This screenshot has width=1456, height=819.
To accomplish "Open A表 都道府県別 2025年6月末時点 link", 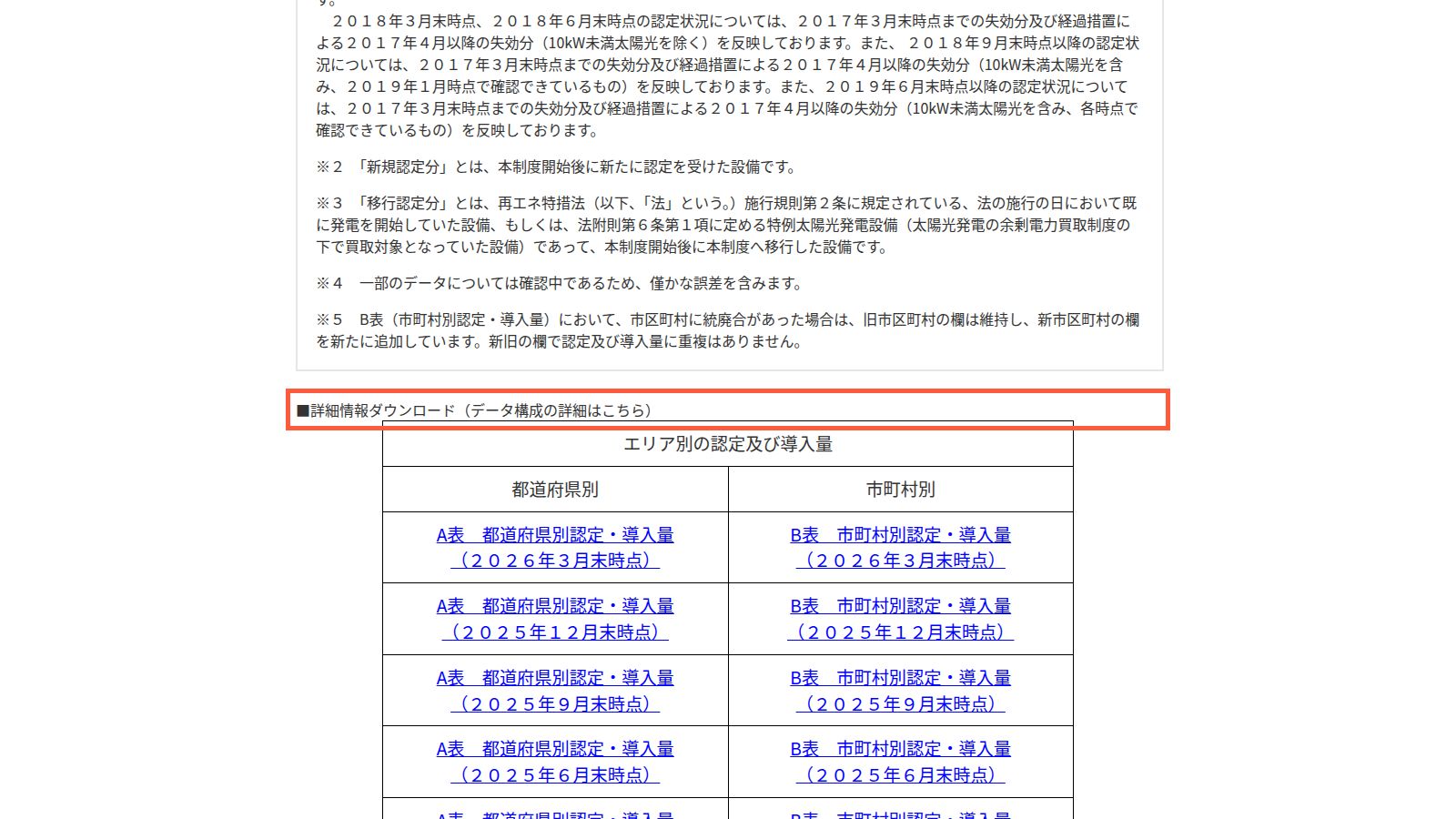I will coord(555,762).
